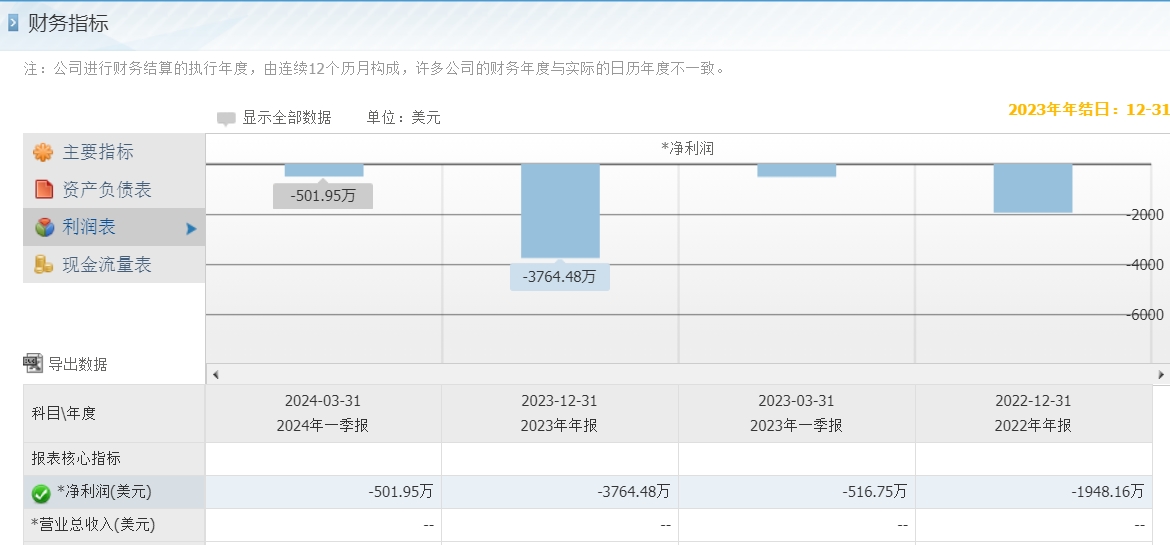The height and width of the screenshot is (545, 1170).
Task: Click the -501.95万 chart data label
Action: pyautogui.click(x=322, y=196)
